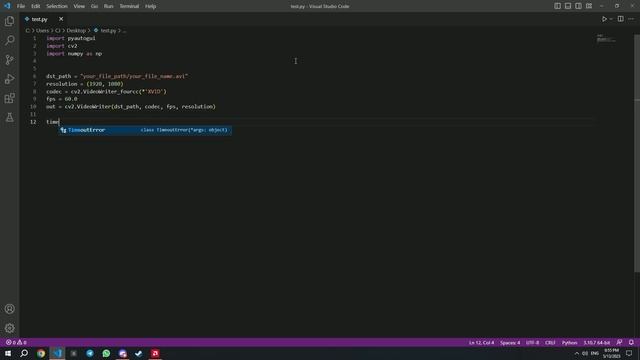This screenshot has width=640, height=360.
Task: Open the Testing flask view
Action: click(9, 117)
